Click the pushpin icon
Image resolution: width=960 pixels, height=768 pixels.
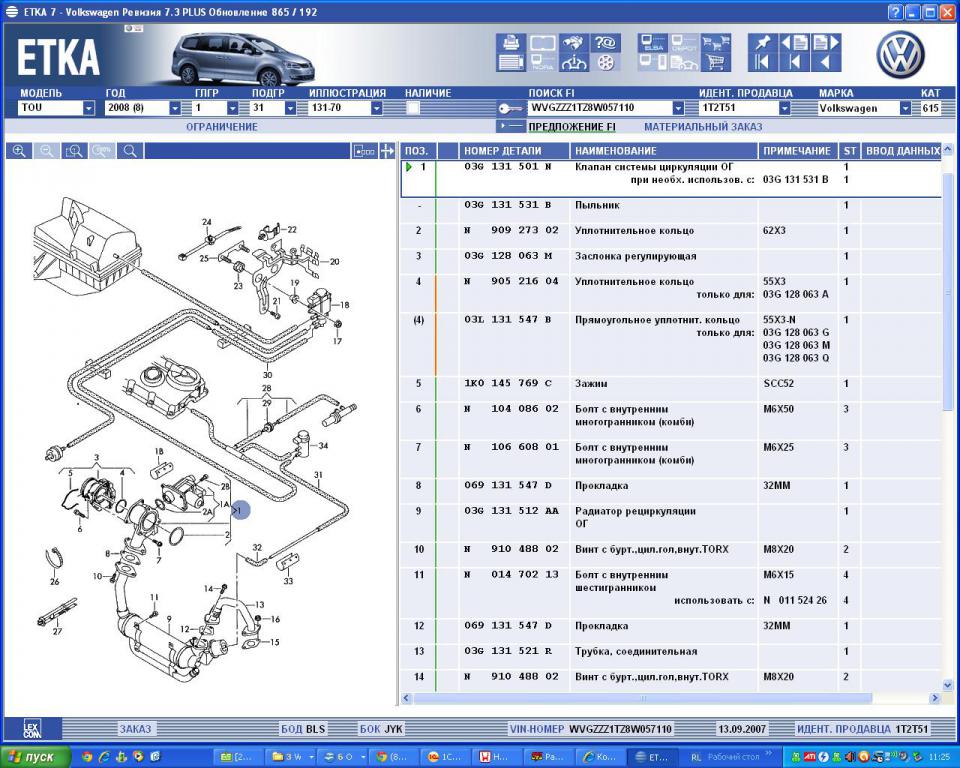[x=763, y=43]
